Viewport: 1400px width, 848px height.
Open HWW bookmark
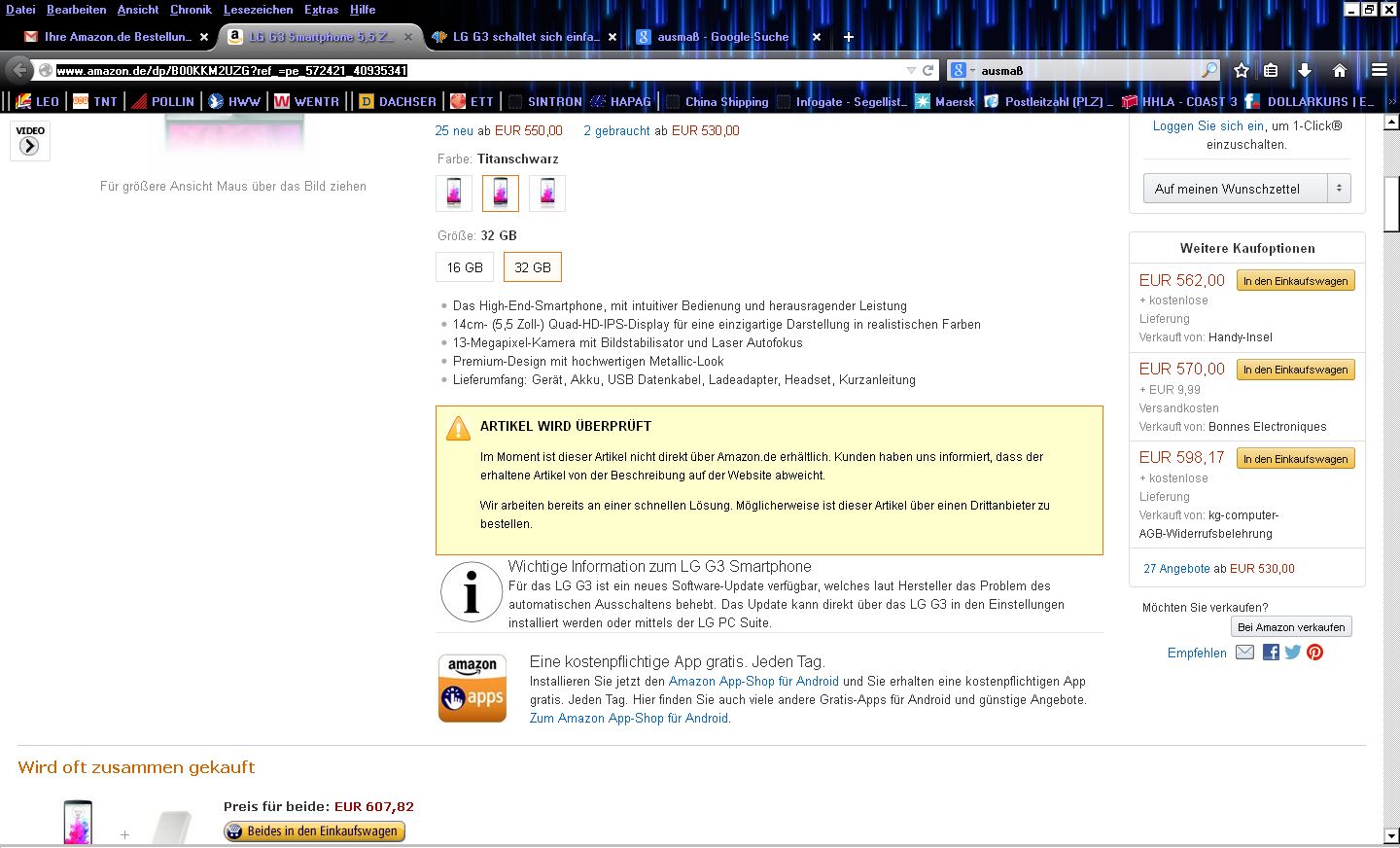tap(234, 101)
